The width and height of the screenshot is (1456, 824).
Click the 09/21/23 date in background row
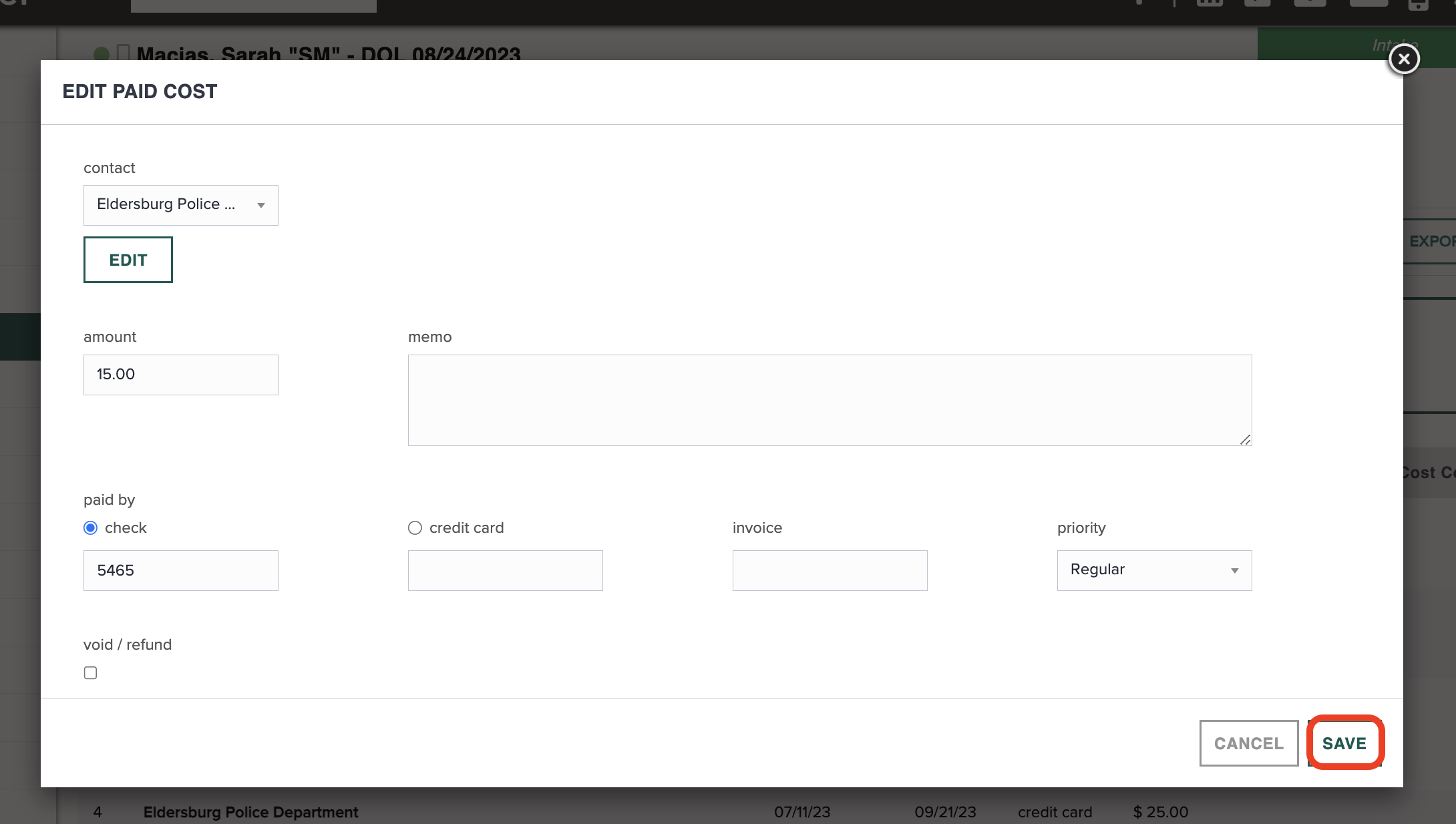[x=945, y=812]
